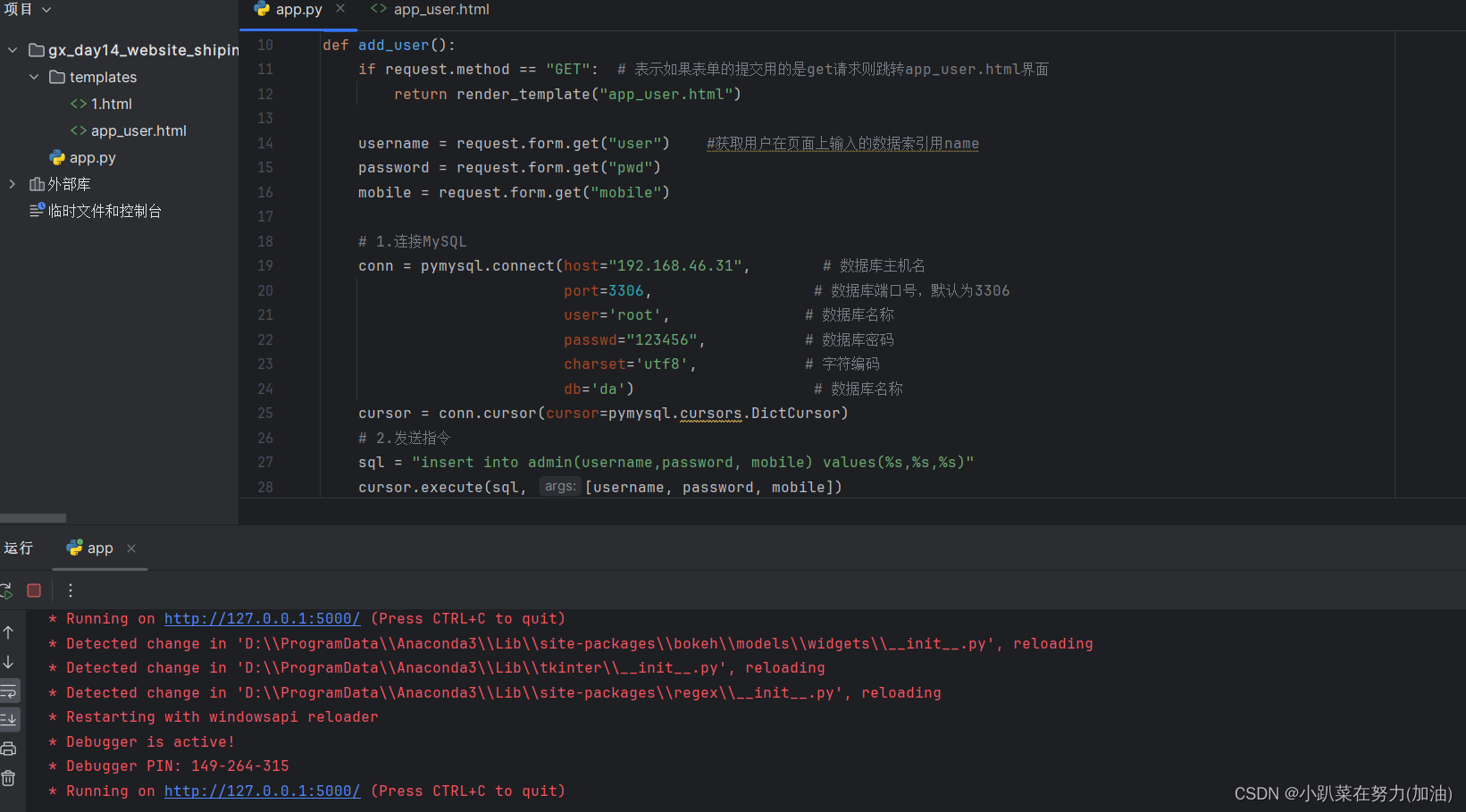Click the 运行 tool window label
Screen dimensions: 1466x812
(x=18, y=548)
